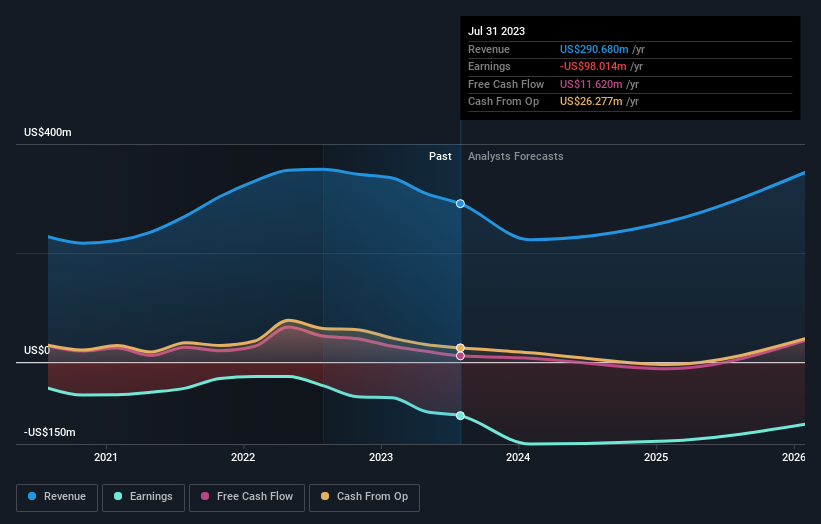Click the 2025 x-axis label
The image size is (821, 524).
click(656, 457)
